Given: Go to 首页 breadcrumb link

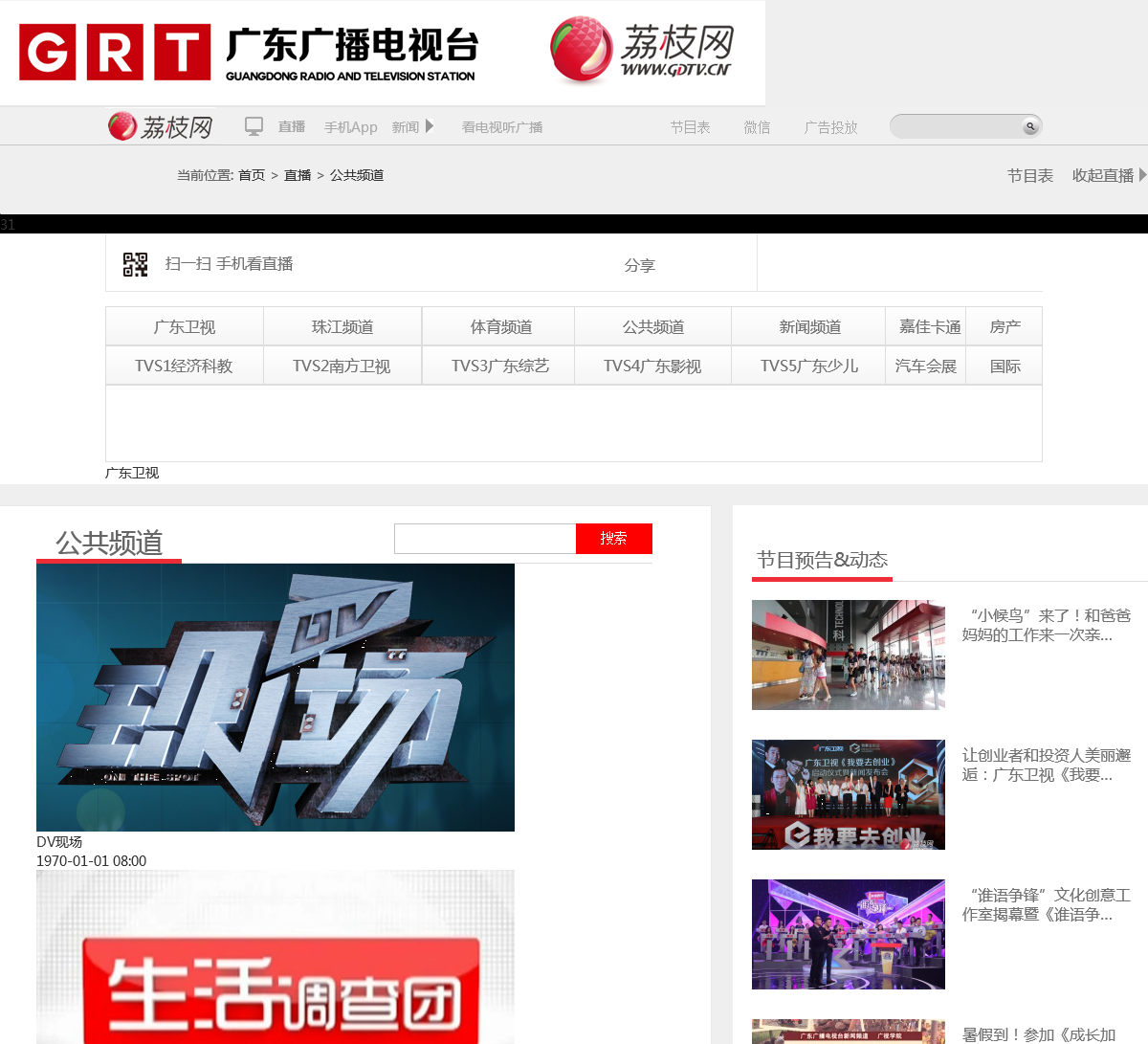Looking at the screenshot, I should (252, 175).
